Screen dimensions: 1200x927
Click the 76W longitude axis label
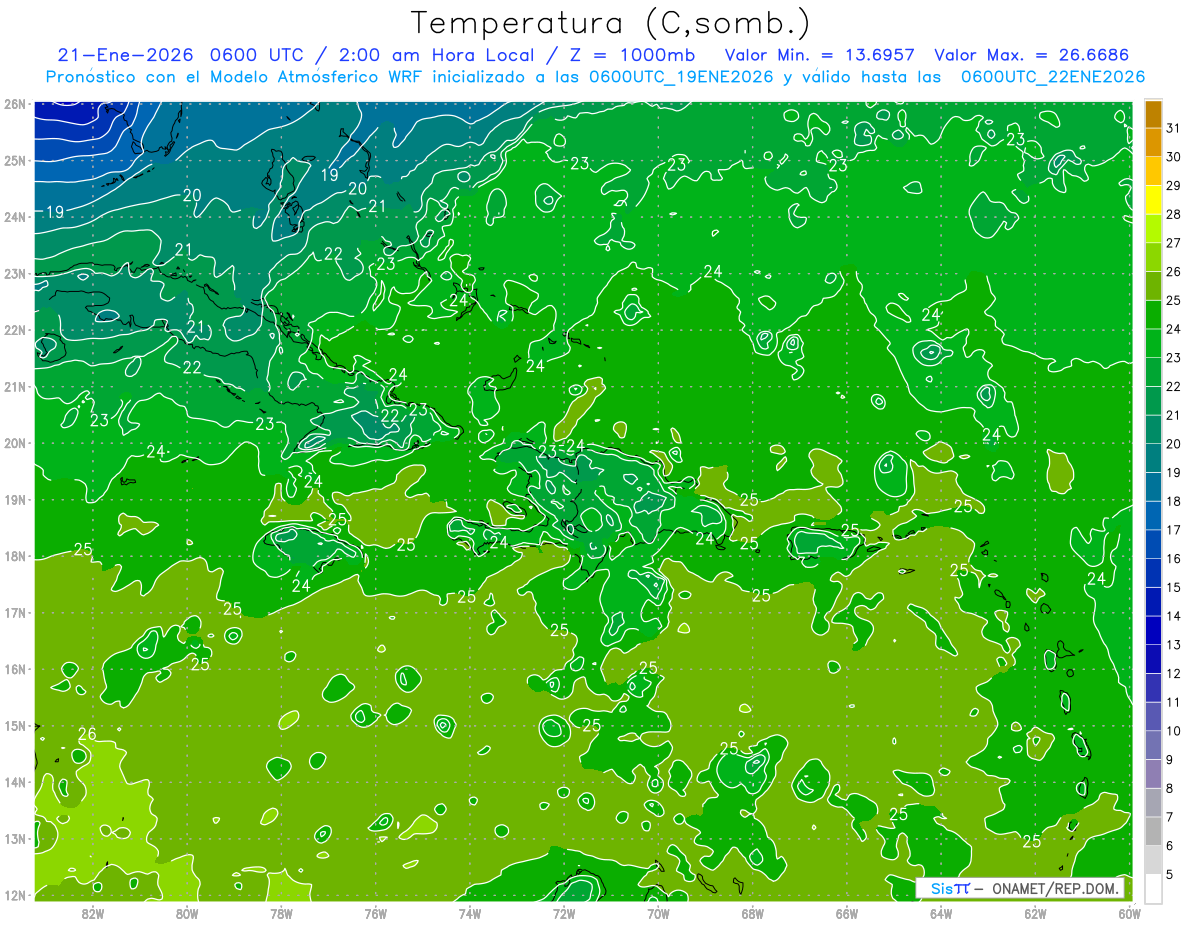pyautogui.click(x=375, y=913)
